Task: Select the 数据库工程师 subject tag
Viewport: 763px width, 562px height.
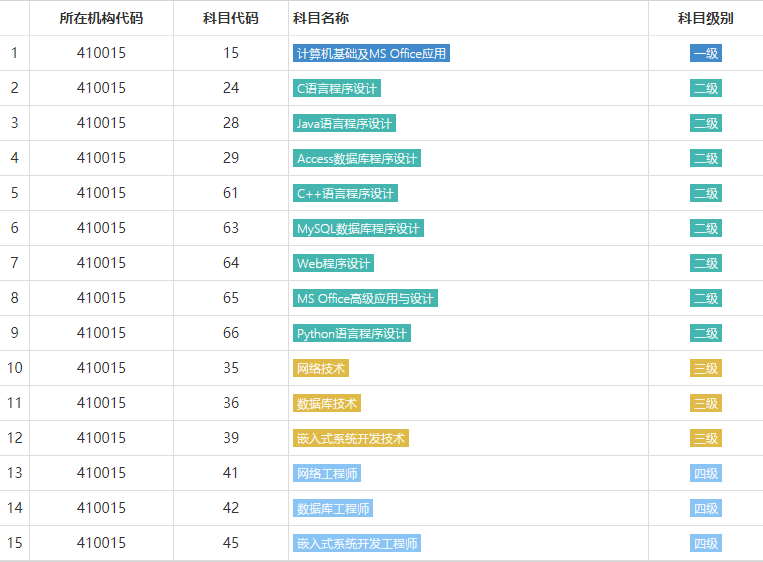Action: point(333,508)
